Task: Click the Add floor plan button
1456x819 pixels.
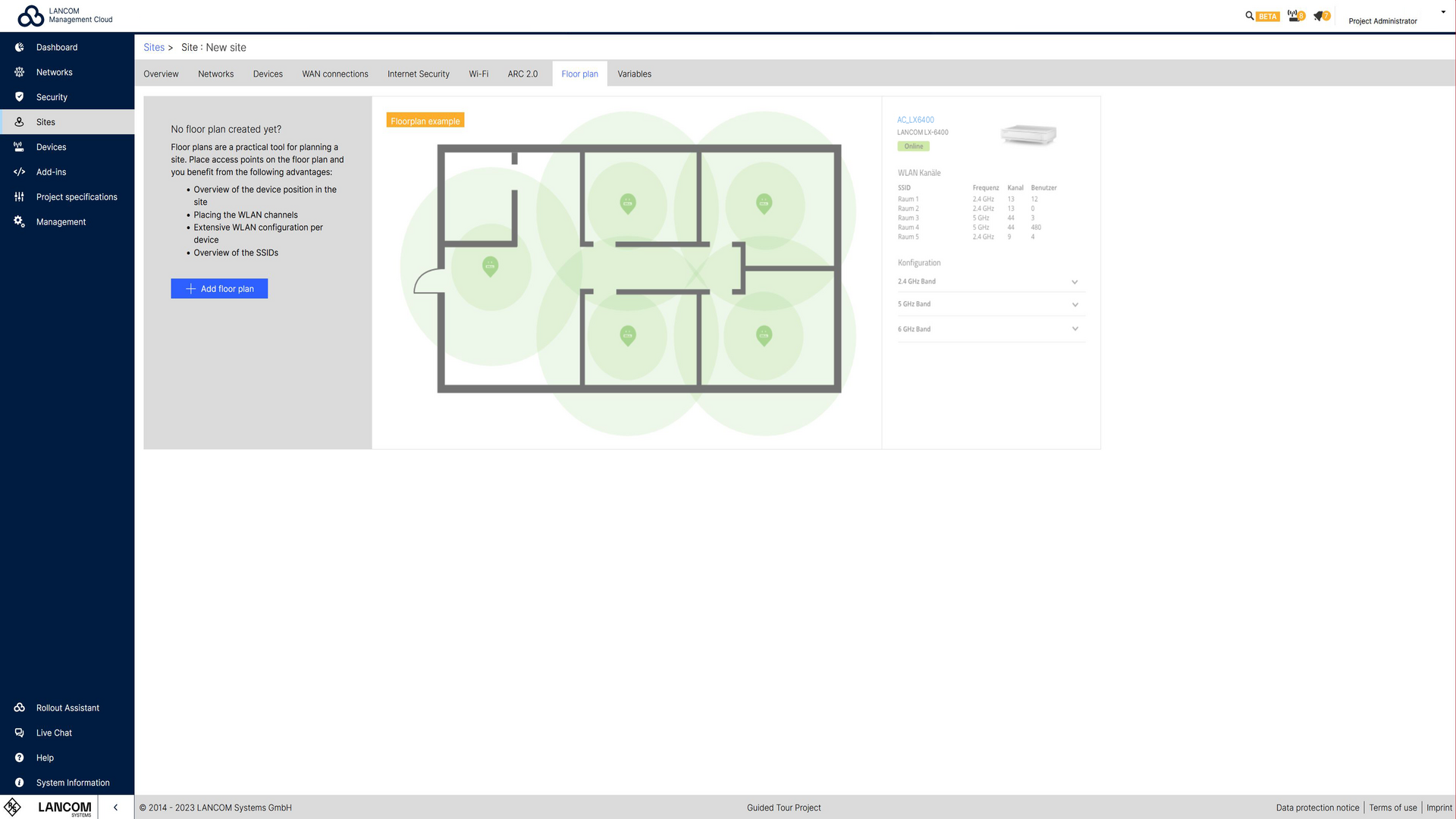Action: 219,289
